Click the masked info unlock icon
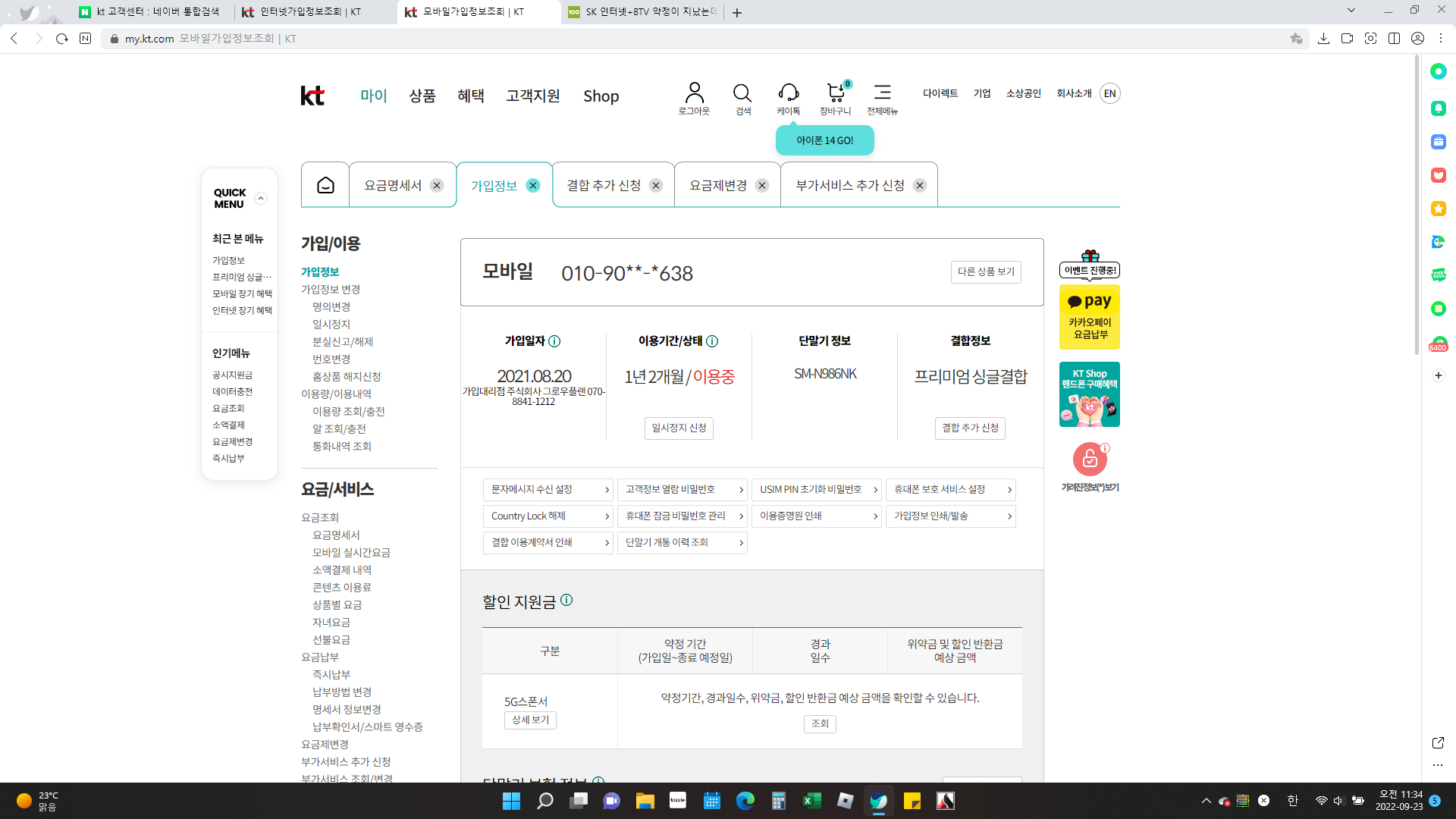Screen dimensions: 1456x819 pos(1090,459)
